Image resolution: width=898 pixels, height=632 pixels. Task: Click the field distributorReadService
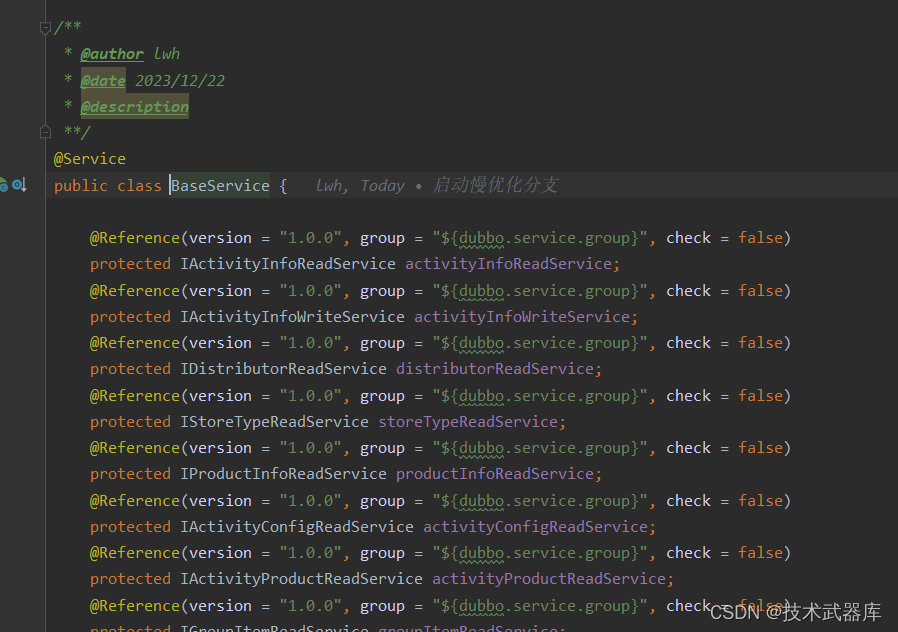pyautogui.click(x=495, y=369)
